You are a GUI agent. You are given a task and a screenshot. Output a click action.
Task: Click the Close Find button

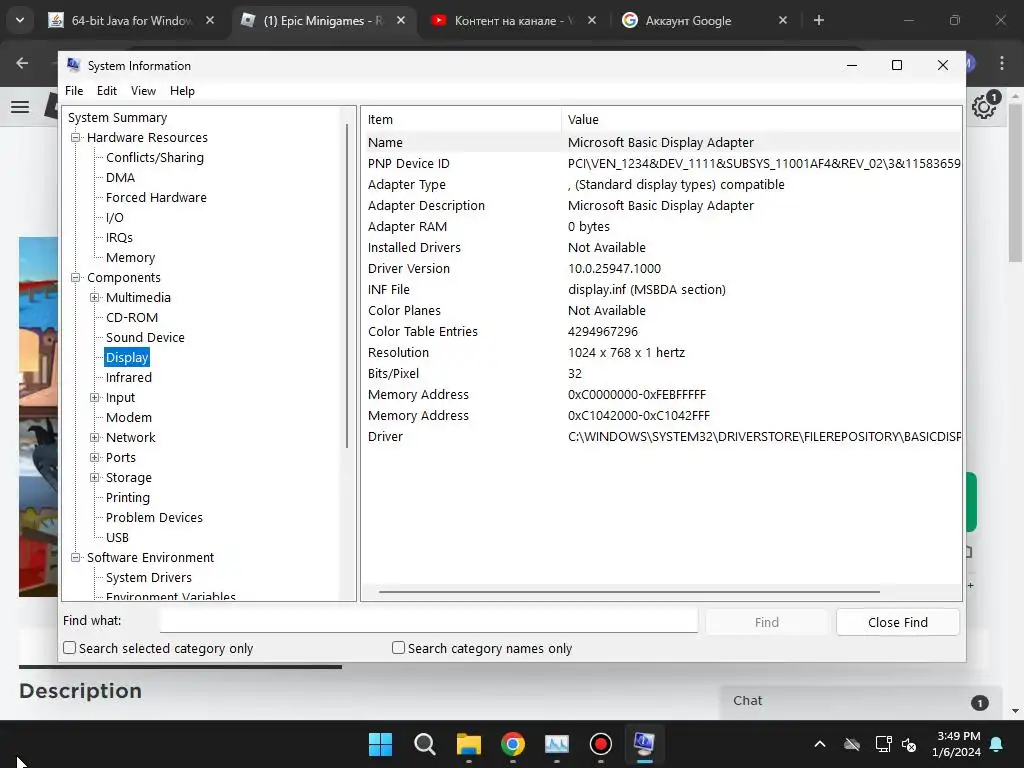897,622
